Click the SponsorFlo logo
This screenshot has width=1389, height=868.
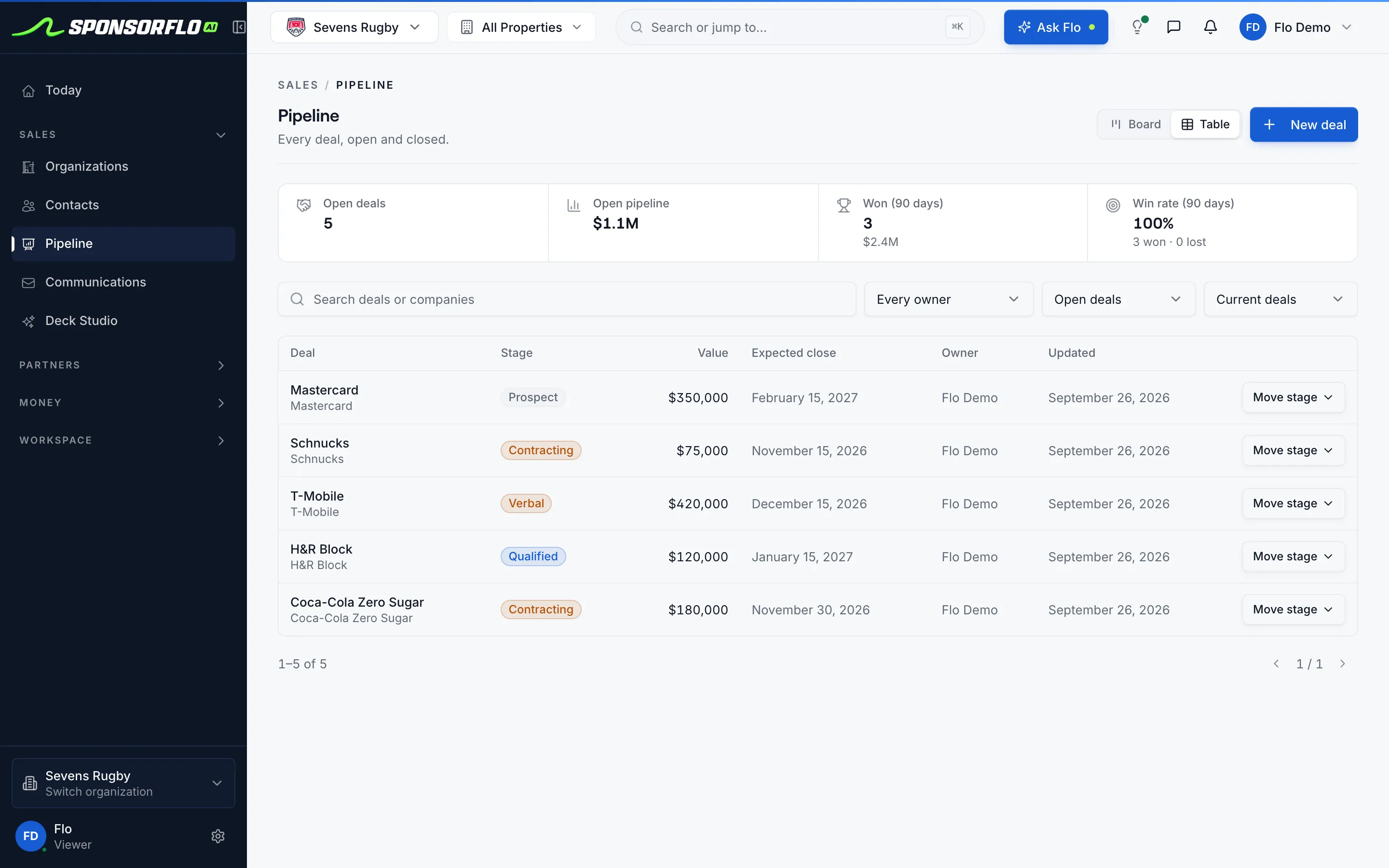[x=115, y=27]
